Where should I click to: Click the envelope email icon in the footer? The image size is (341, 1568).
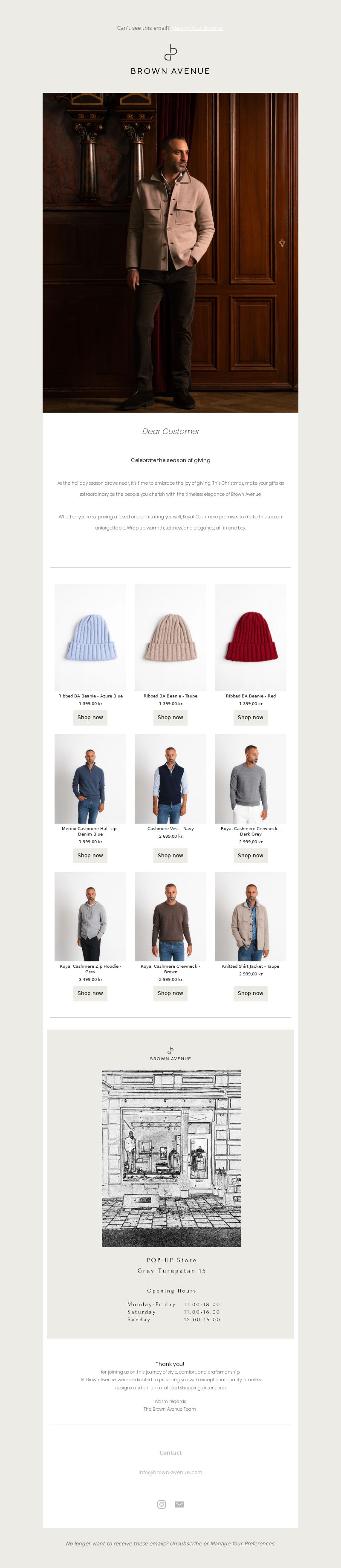point(179,1504)
